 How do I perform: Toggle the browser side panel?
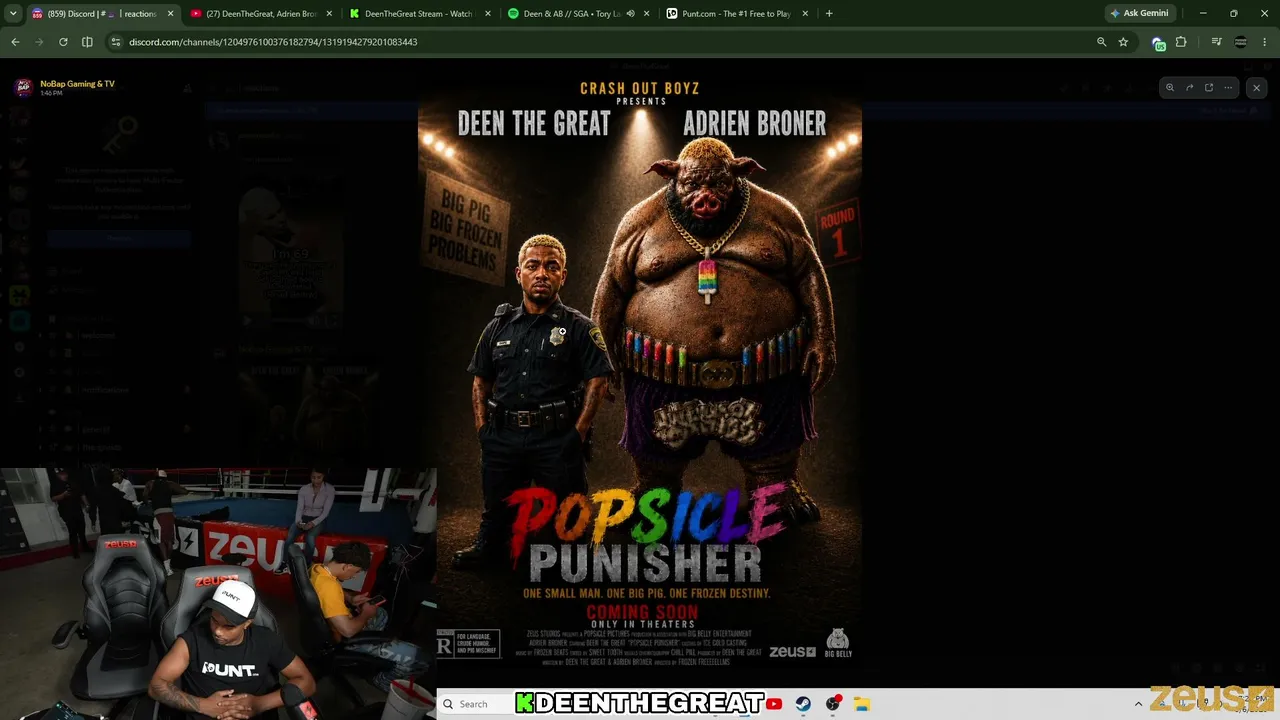coord(87,42)
